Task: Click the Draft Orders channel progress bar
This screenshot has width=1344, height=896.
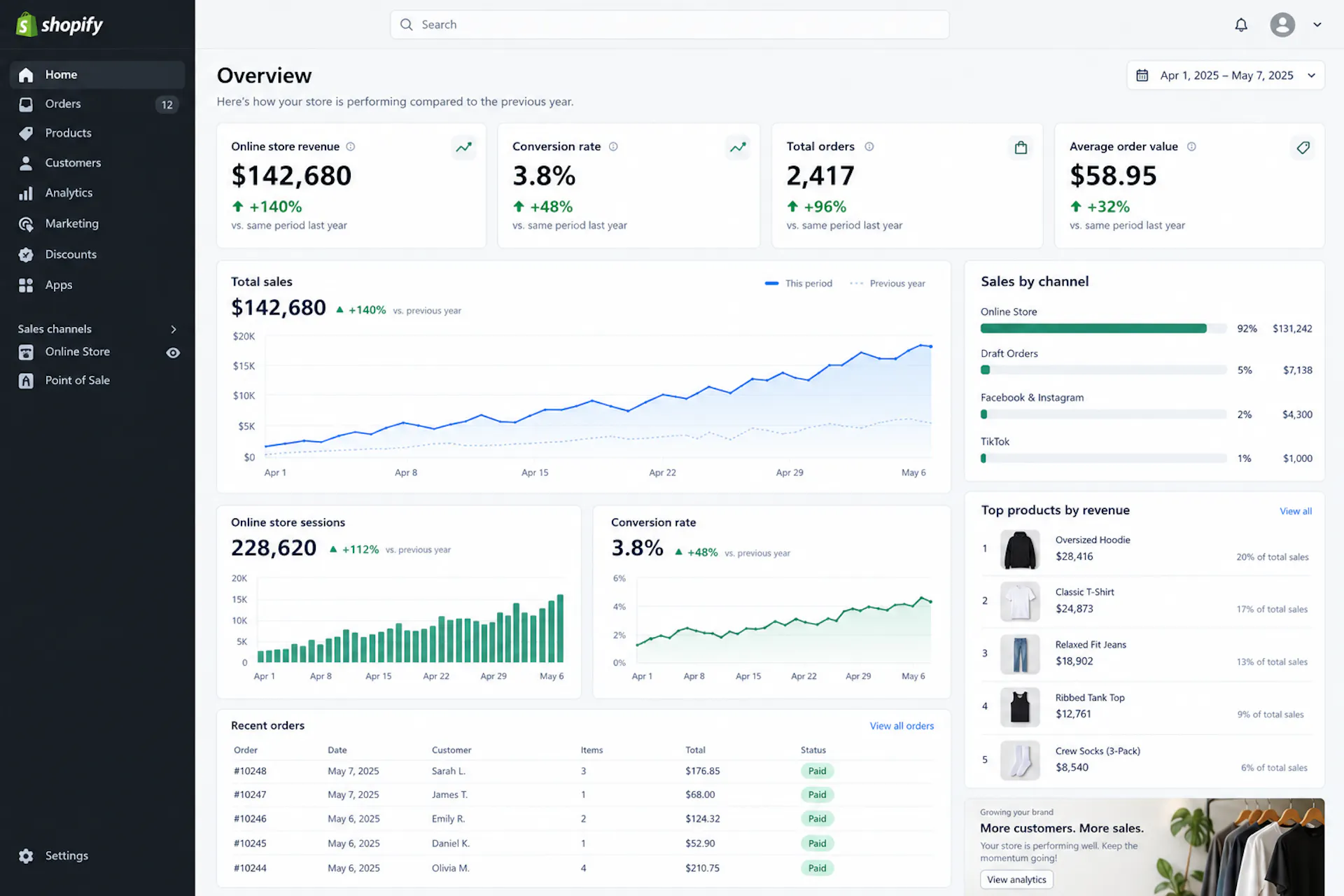Action: click(x=1103, y=370)
